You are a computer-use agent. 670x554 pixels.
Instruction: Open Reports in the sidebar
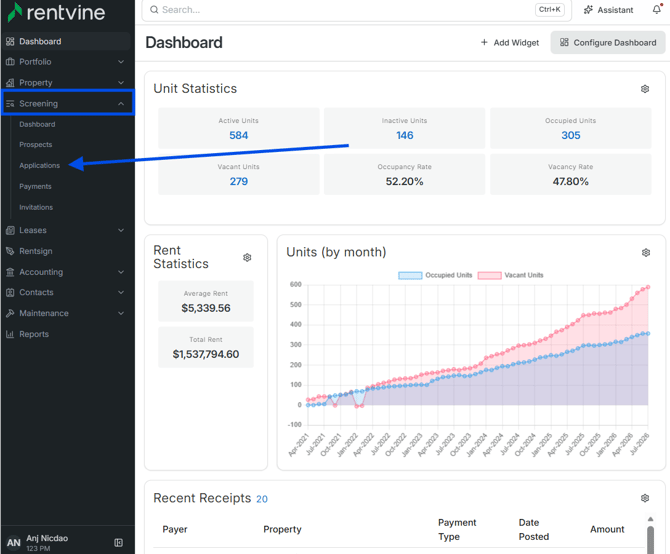tap(34, 334)
